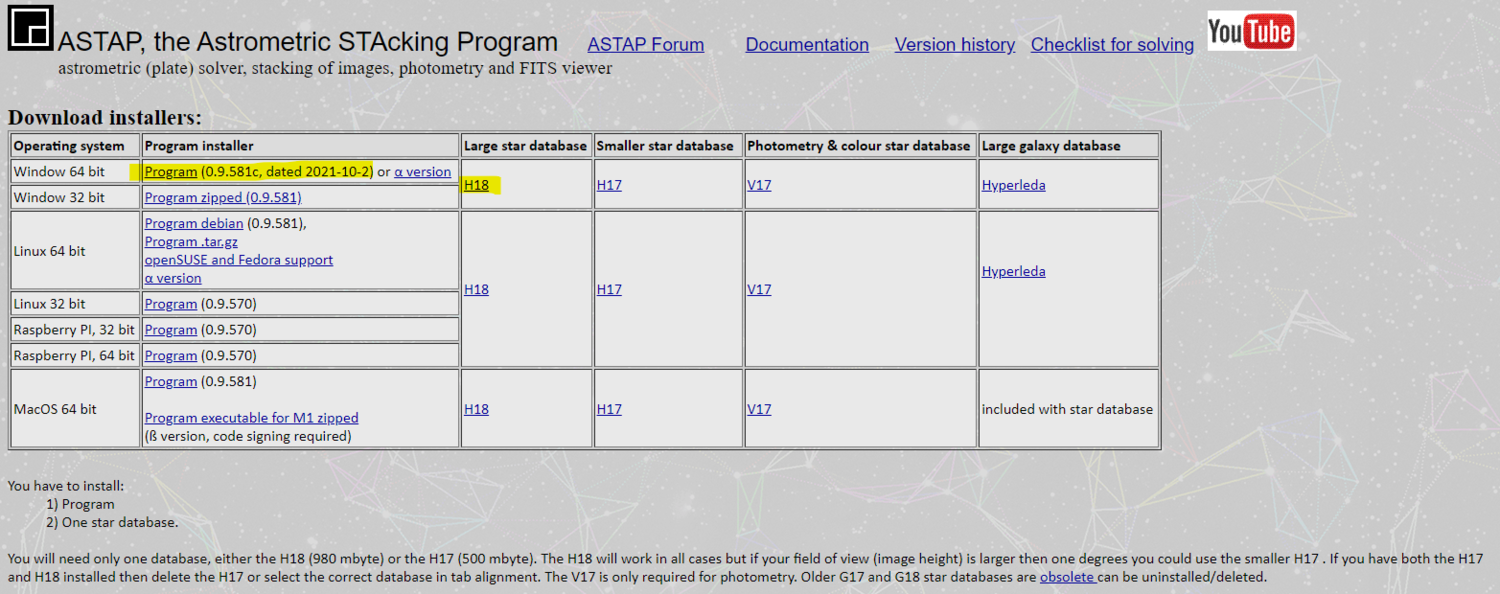Click the '(ß version, code signing required)' note

(x=248, y=436)
